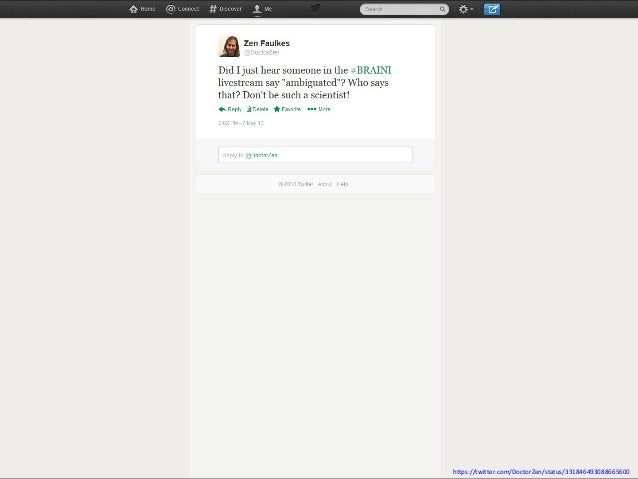Open the More options on the tweet

(x=319, y=109)
